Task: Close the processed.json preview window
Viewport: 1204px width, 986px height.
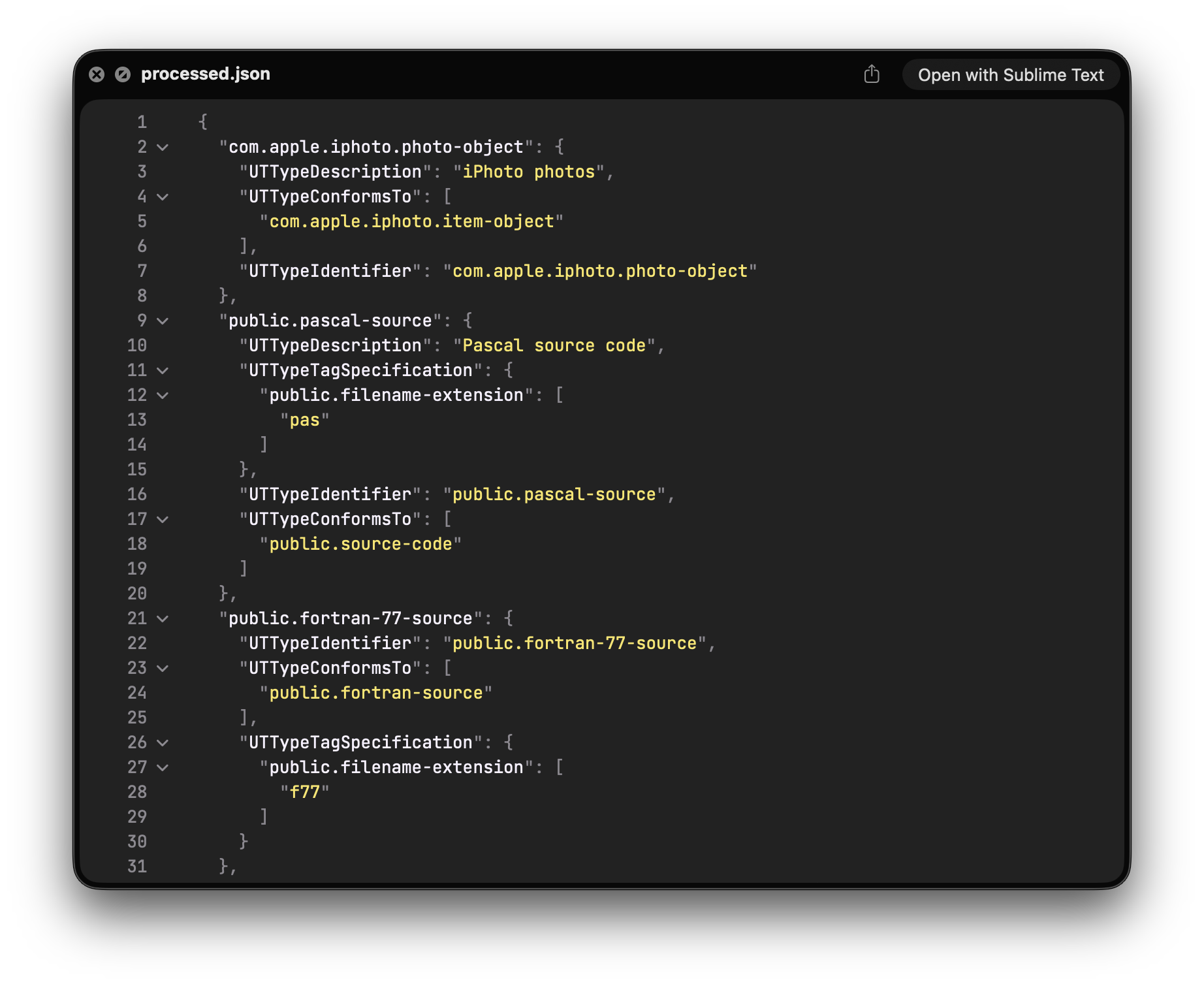Action: pos(97,74)
